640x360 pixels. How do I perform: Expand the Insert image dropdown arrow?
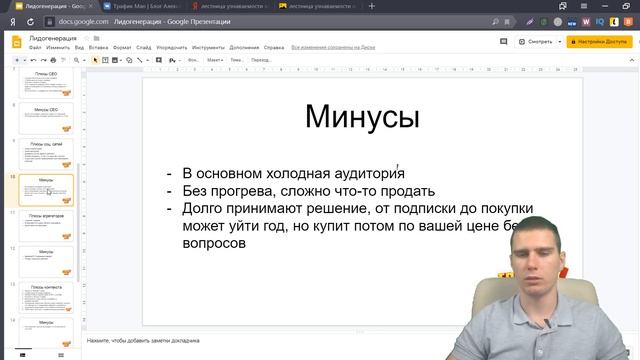(x=121, y=60)
